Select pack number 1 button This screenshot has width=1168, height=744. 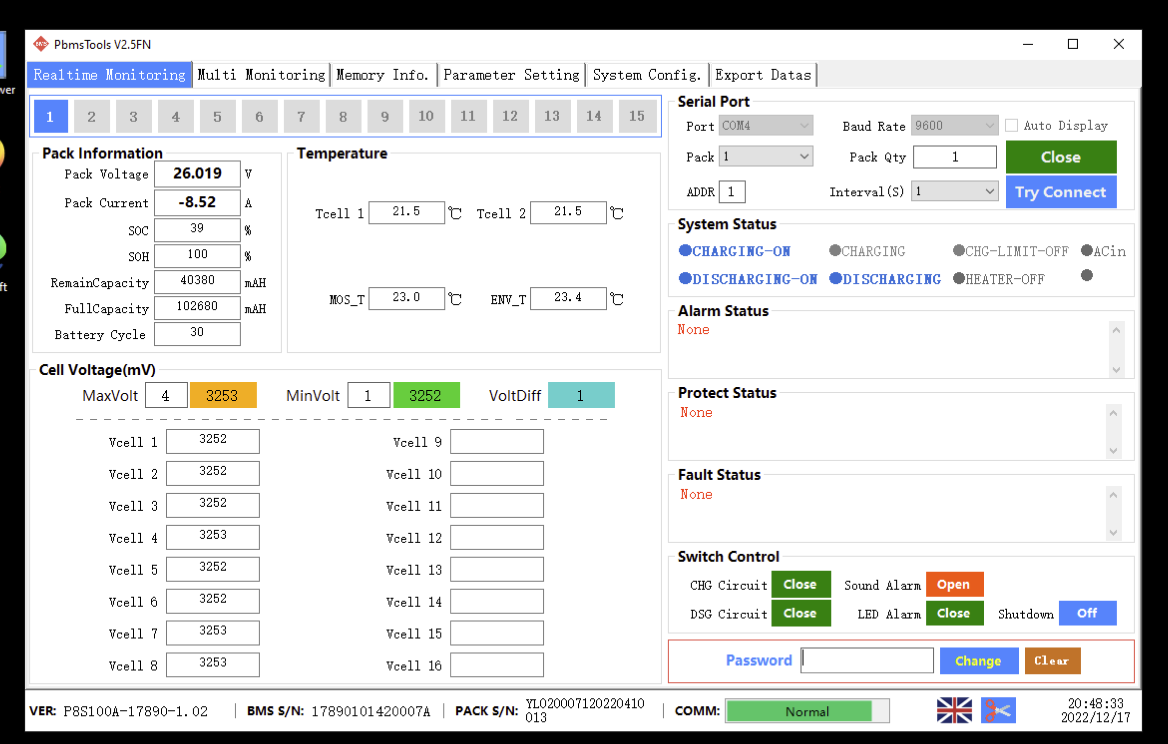(50, 116)
